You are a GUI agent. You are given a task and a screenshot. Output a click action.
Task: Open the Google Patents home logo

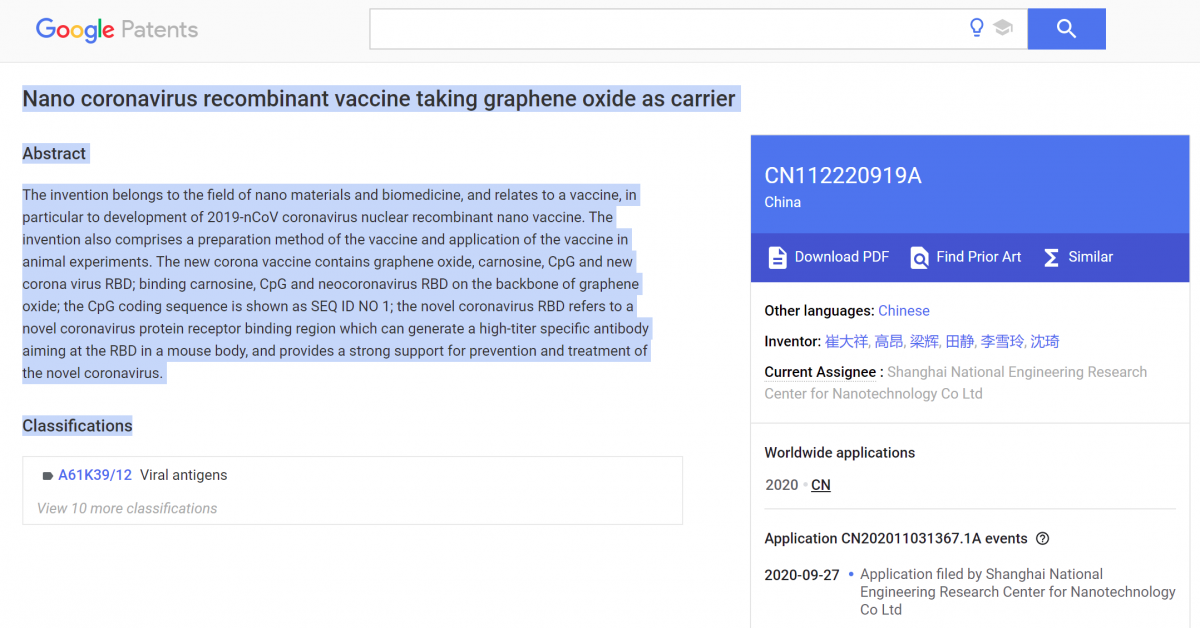(117, 29)
